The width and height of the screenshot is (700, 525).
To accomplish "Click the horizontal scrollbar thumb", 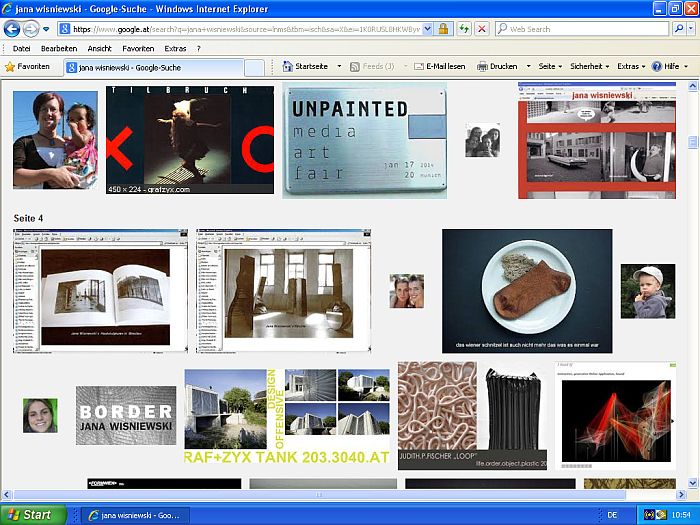I will (320, 495).
